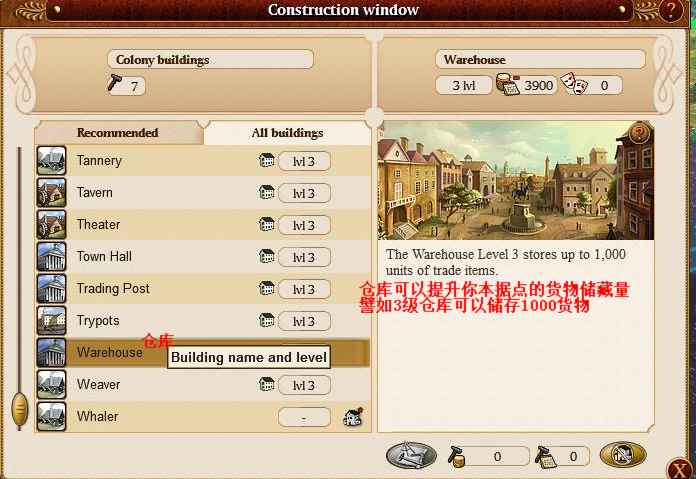Select the Tavern row name
696x479 pixels.
coord(95,193)
